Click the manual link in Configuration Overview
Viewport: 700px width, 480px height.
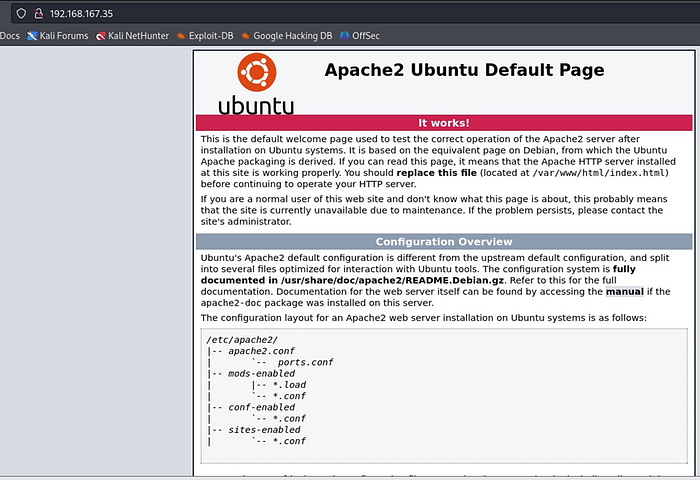pyautogui.click(x=625, y=292)
